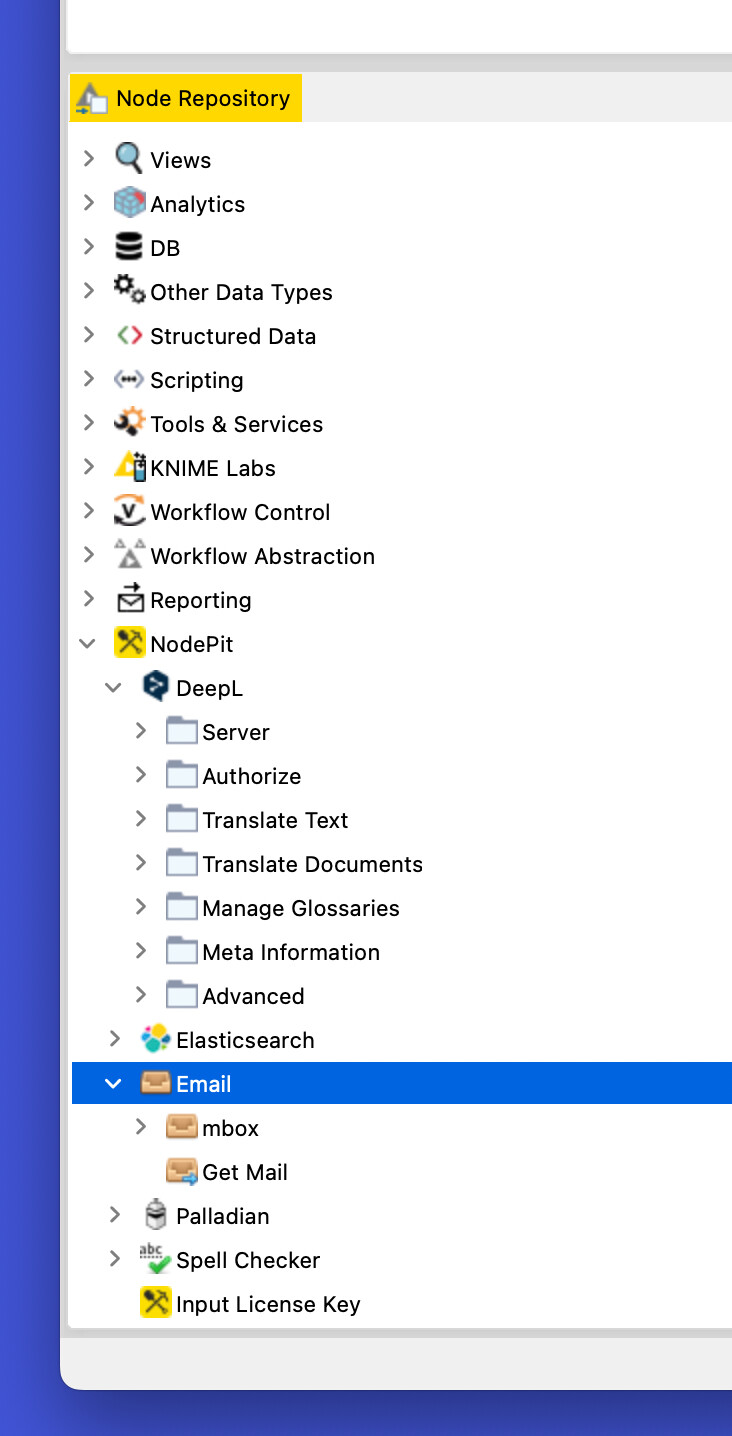Expand the Spell Checker group
Image resolution: width=732 pixels, height=1436 pixels.
(x=115, y=1258)
